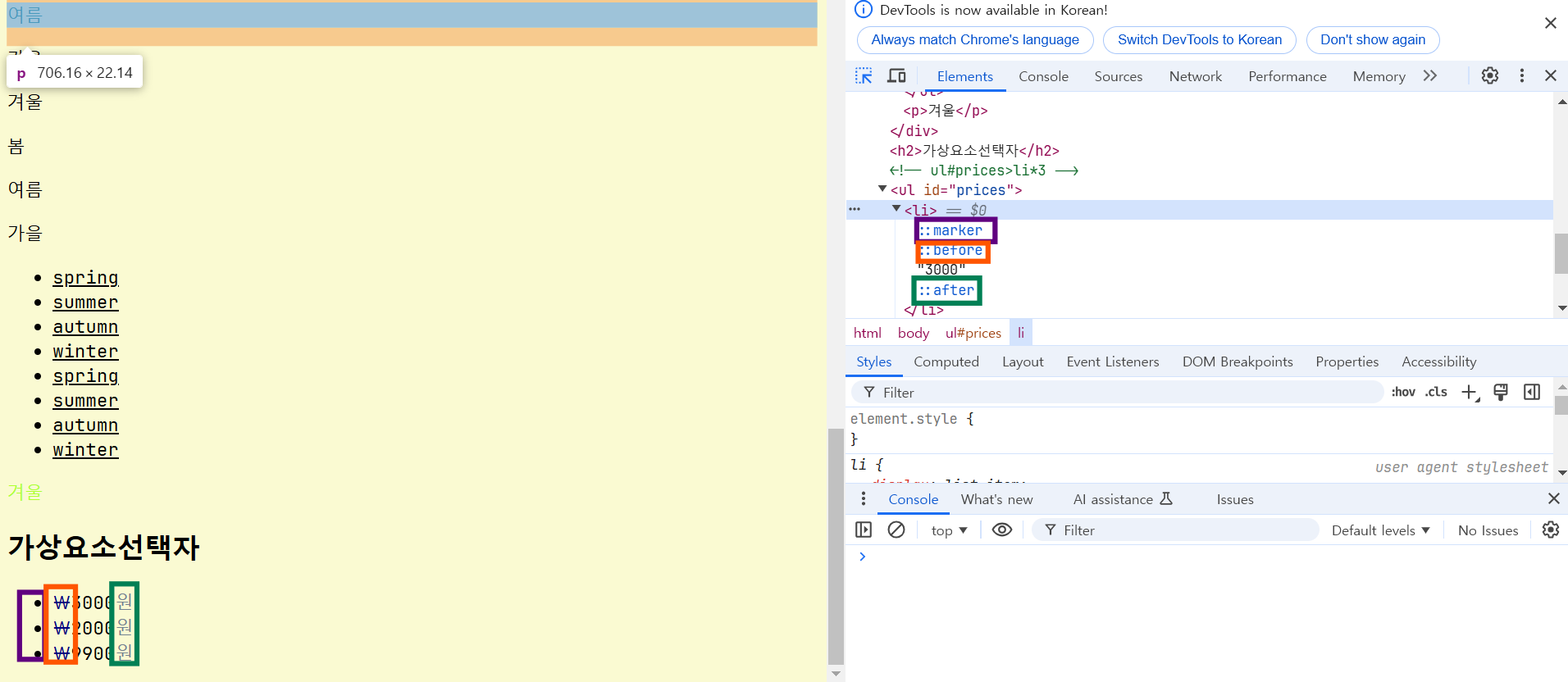Screen dimensions: 1568x682
Task: Dismiss the Korean language notification bar
Action: point(1550,23)
